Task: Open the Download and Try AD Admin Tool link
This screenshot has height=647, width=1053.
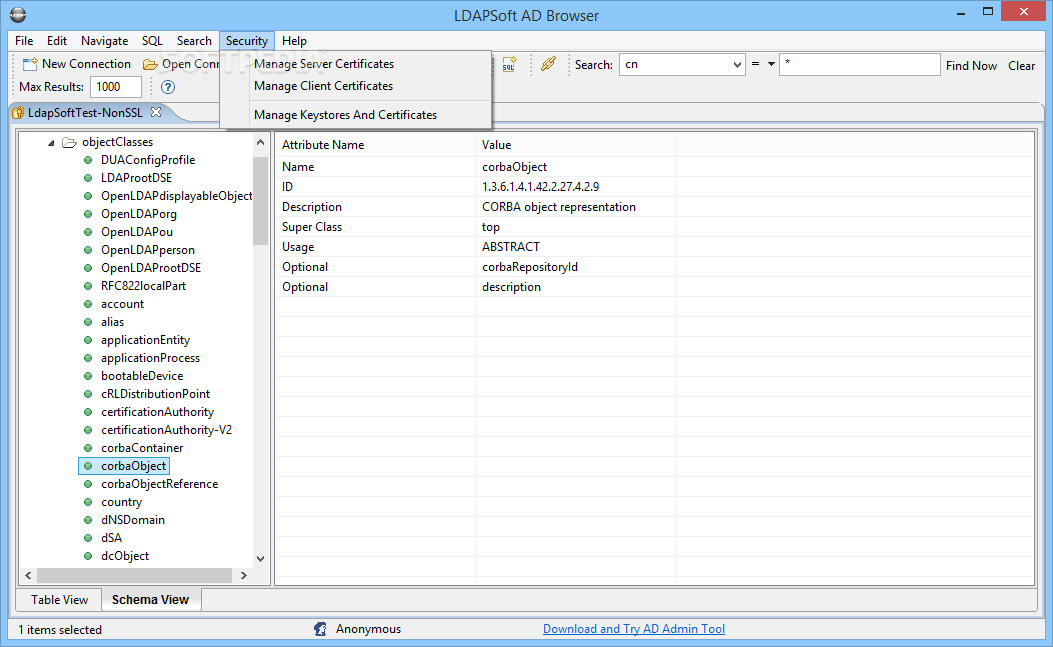Action: [x=633, y=629]
